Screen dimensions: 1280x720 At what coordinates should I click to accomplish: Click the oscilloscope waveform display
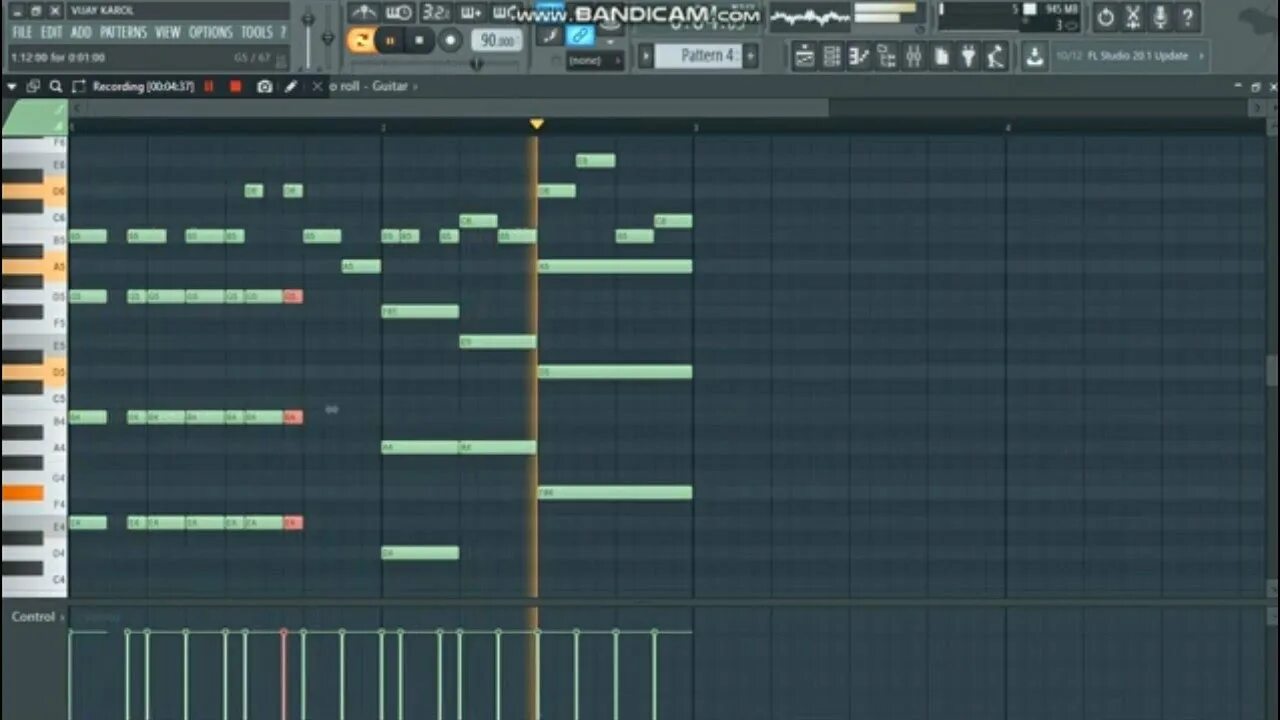pyautogui.click(x=809, y=17)
